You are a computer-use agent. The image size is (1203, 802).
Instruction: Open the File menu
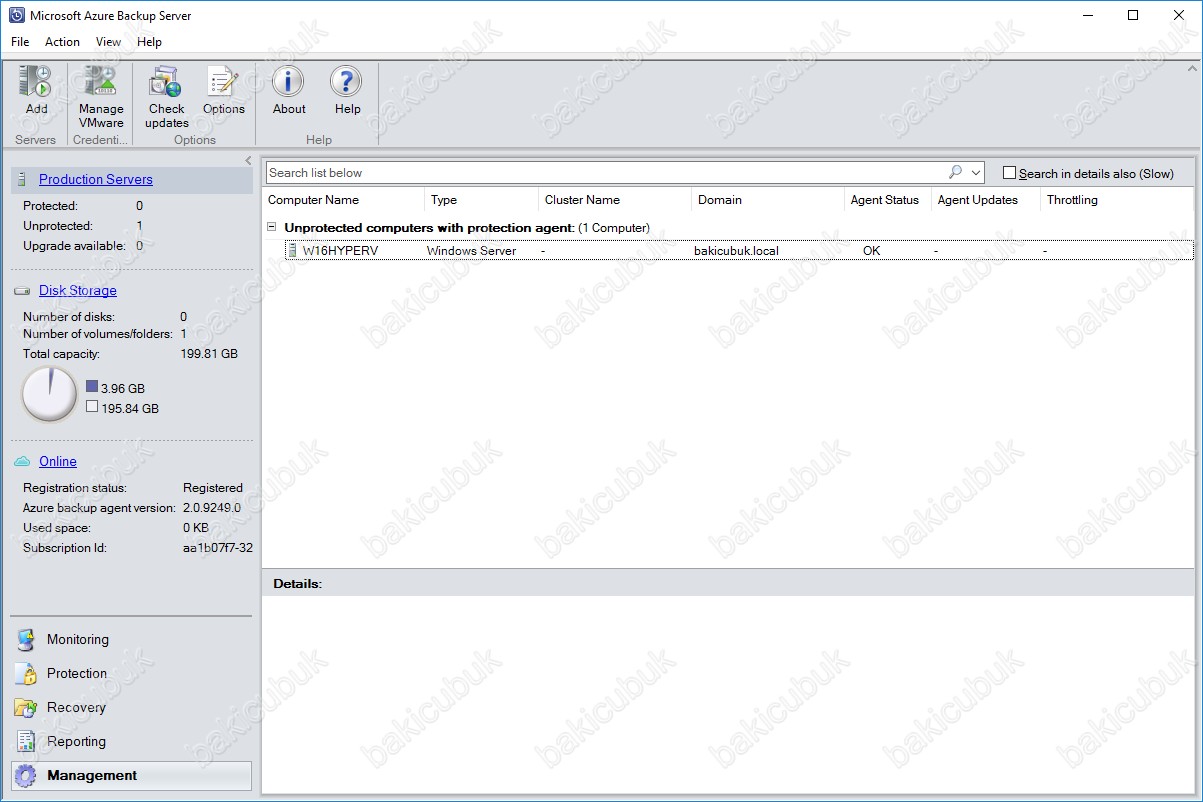(x=20, y=42)
